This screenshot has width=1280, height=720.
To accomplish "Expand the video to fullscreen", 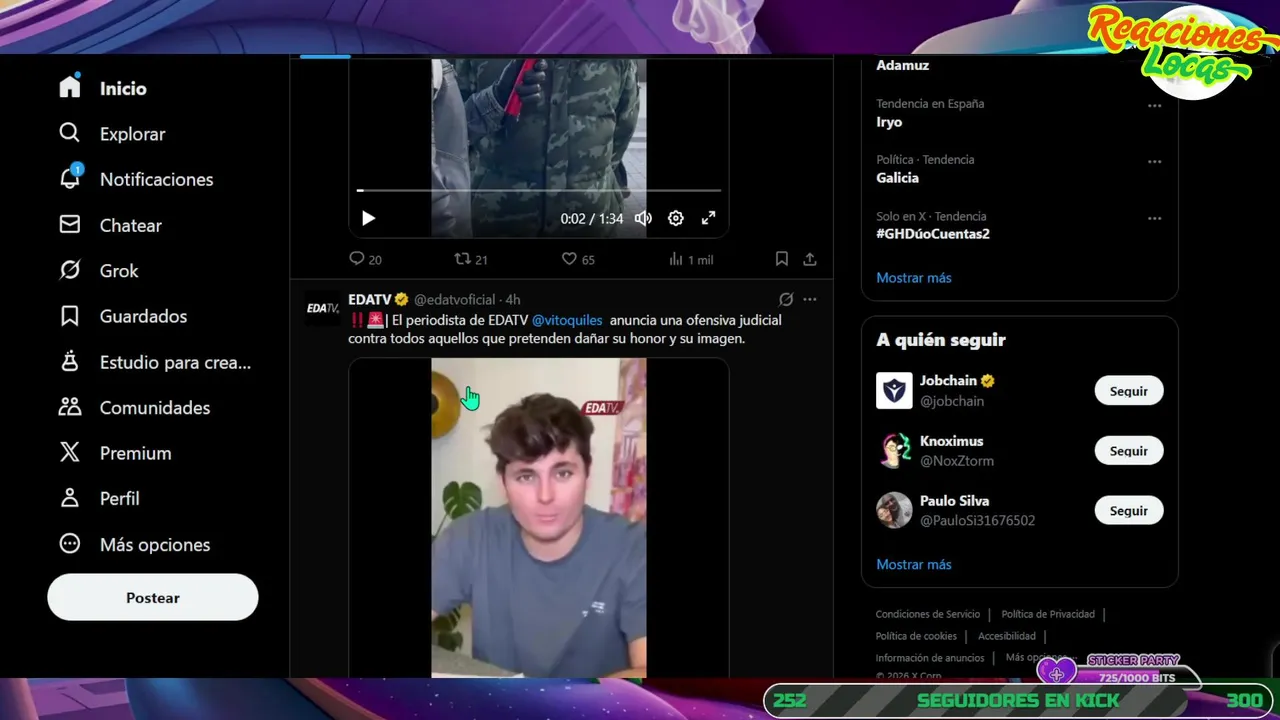I will point(708,218).
